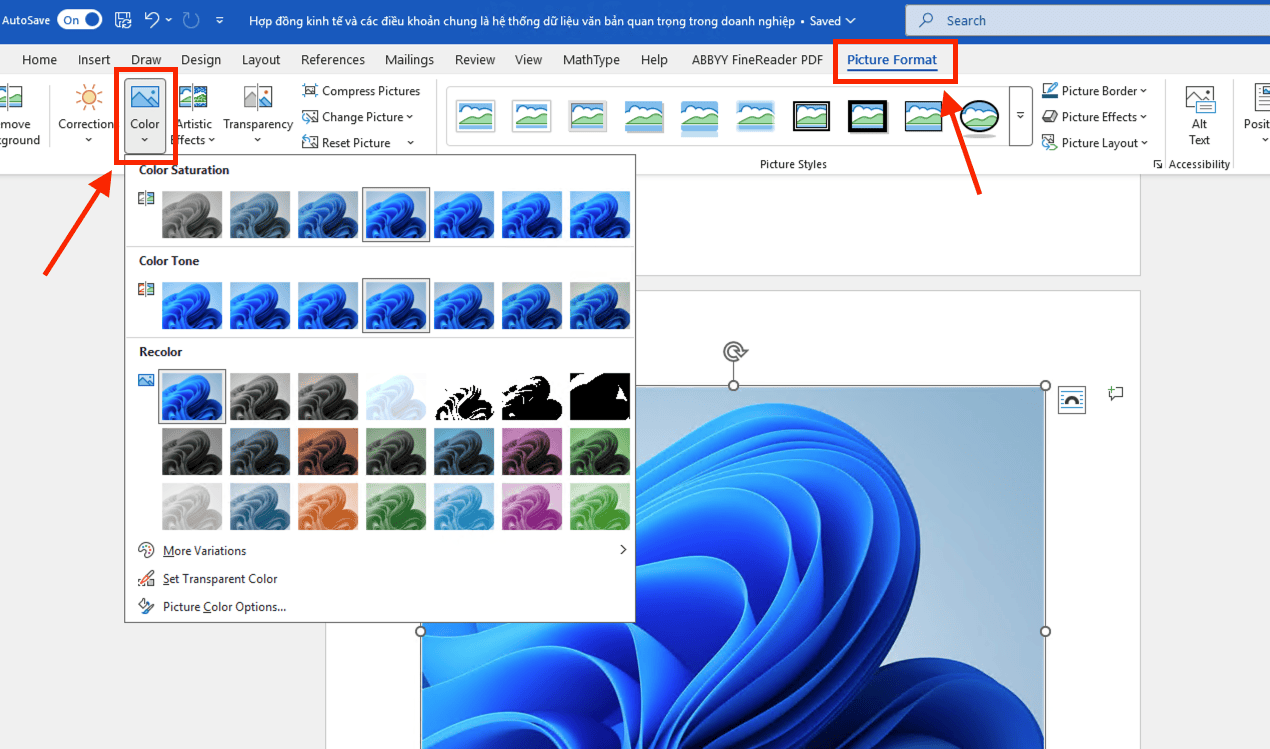Viewport: 1270px width, 749px height.
Task: Click the Compress Pictures icon
Action: point(310,91)
